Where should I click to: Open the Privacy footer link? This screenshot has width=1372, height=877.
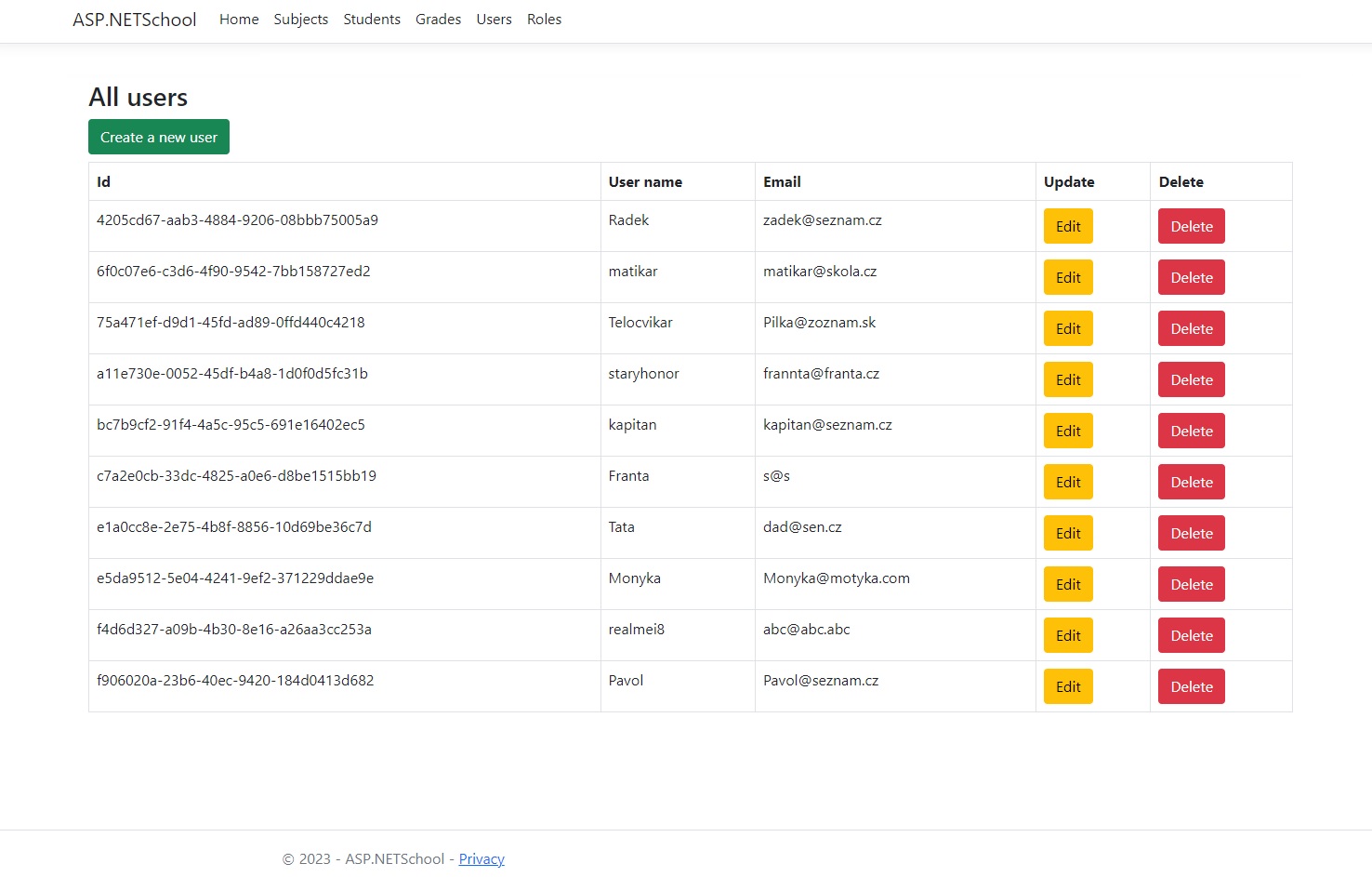click(482, 858)
